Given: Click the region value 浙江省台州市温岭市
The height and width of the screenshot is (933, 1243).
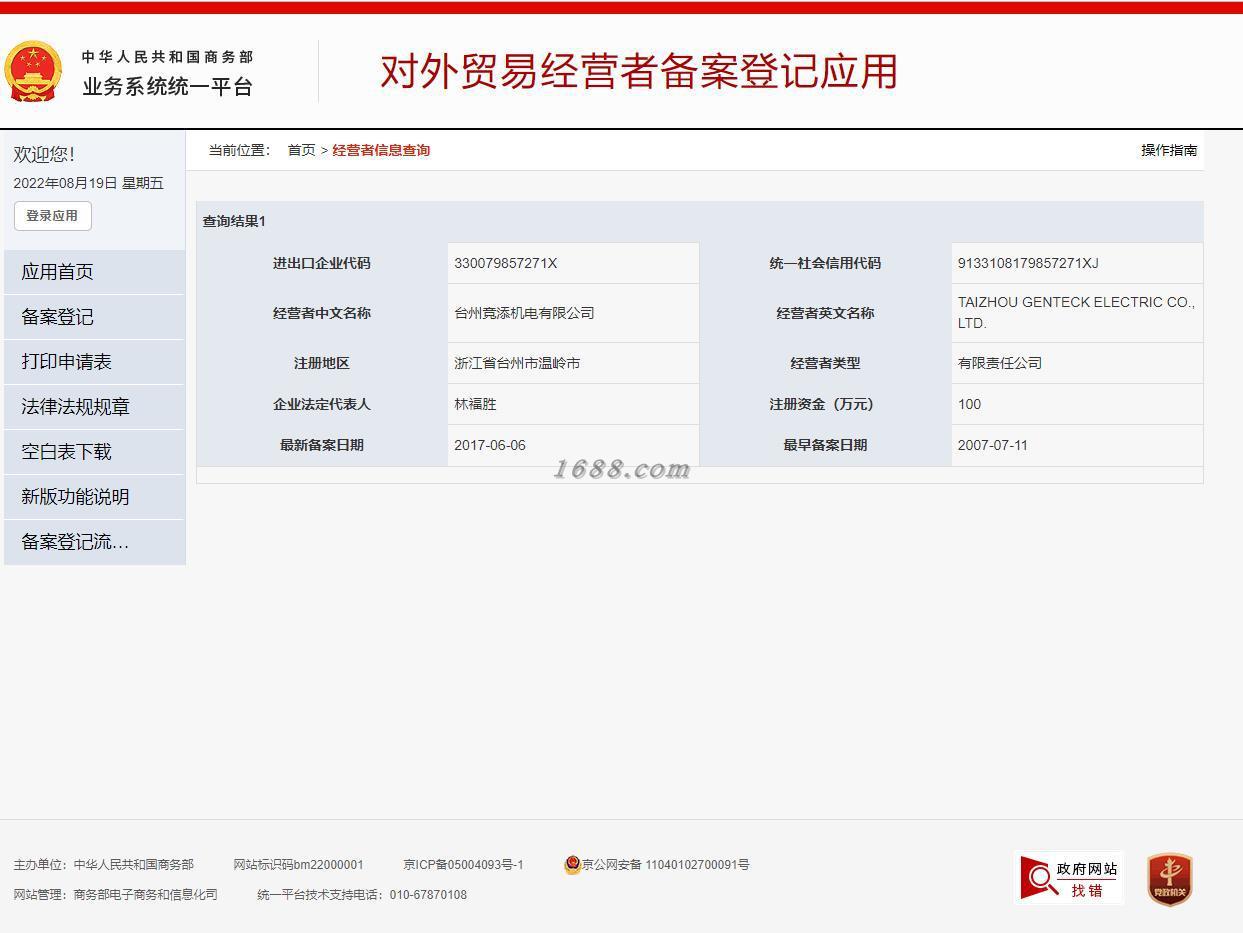Looking at the screenshot, I should 517,363.
